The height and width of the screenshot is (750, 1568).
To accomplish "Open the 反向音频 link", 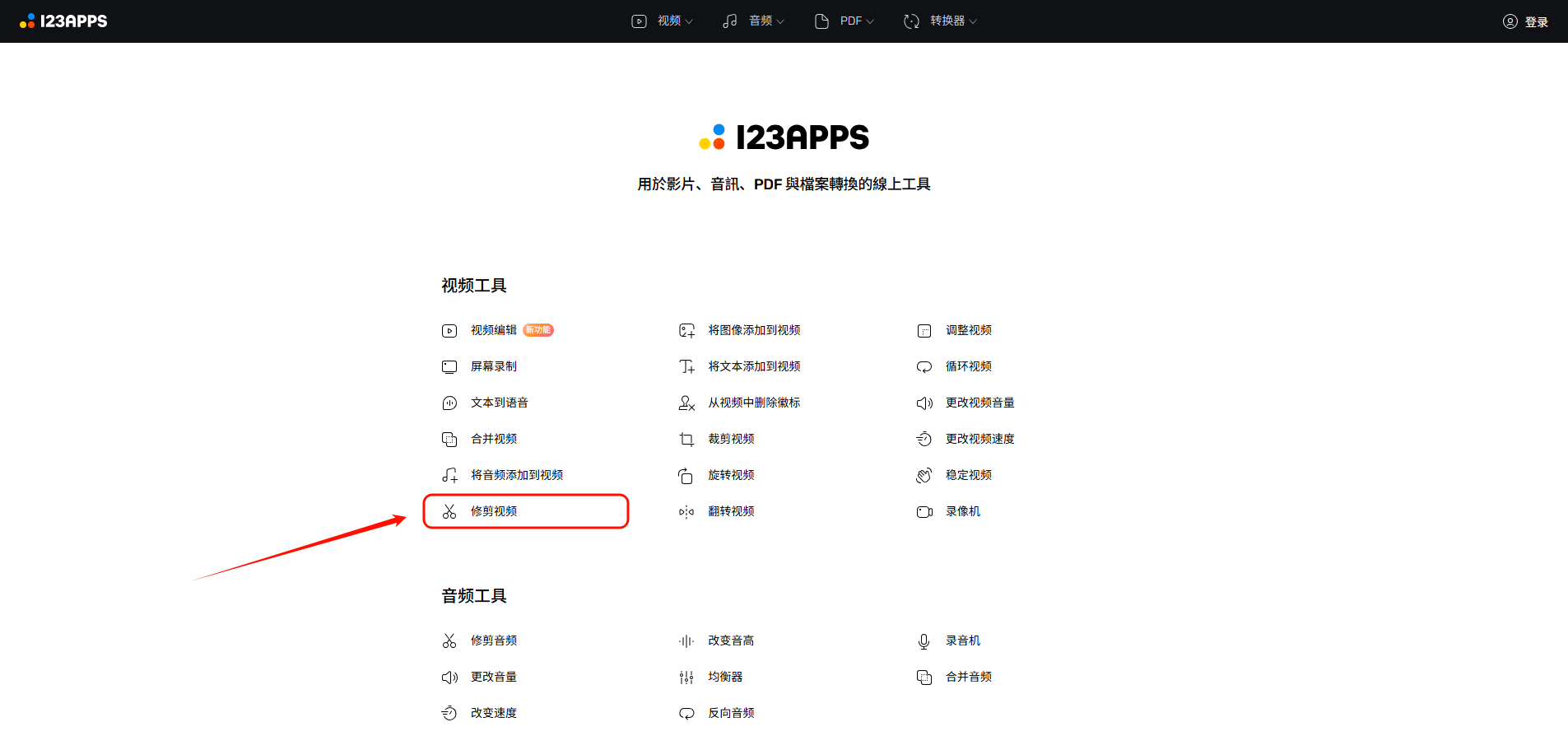I will [731, 713].
